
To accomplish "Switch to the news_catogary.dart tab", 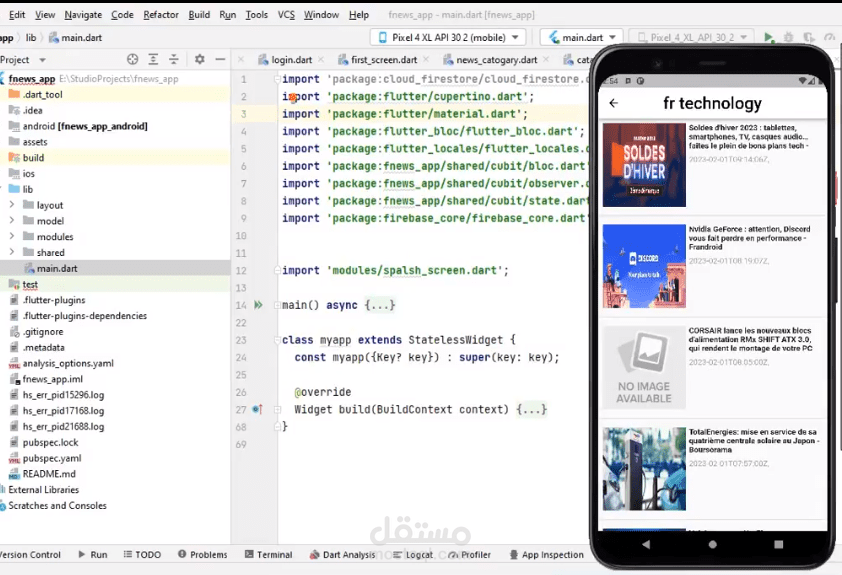I will 496,60.
